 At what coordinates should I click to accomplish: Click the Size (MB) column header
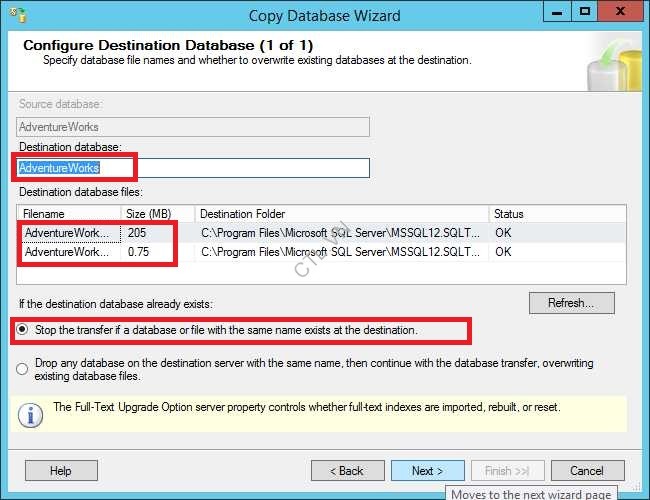tap(157, 214)
